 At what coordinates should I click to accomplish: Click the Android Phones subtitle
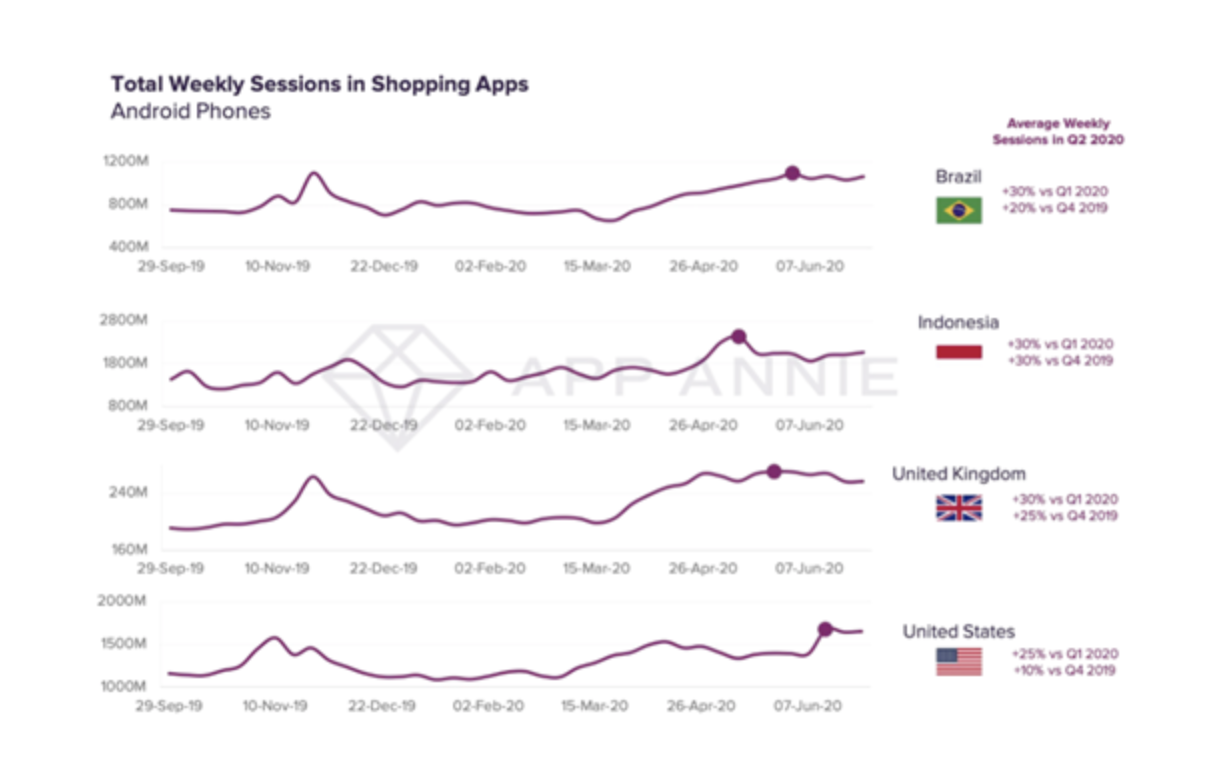click(191, 111)
